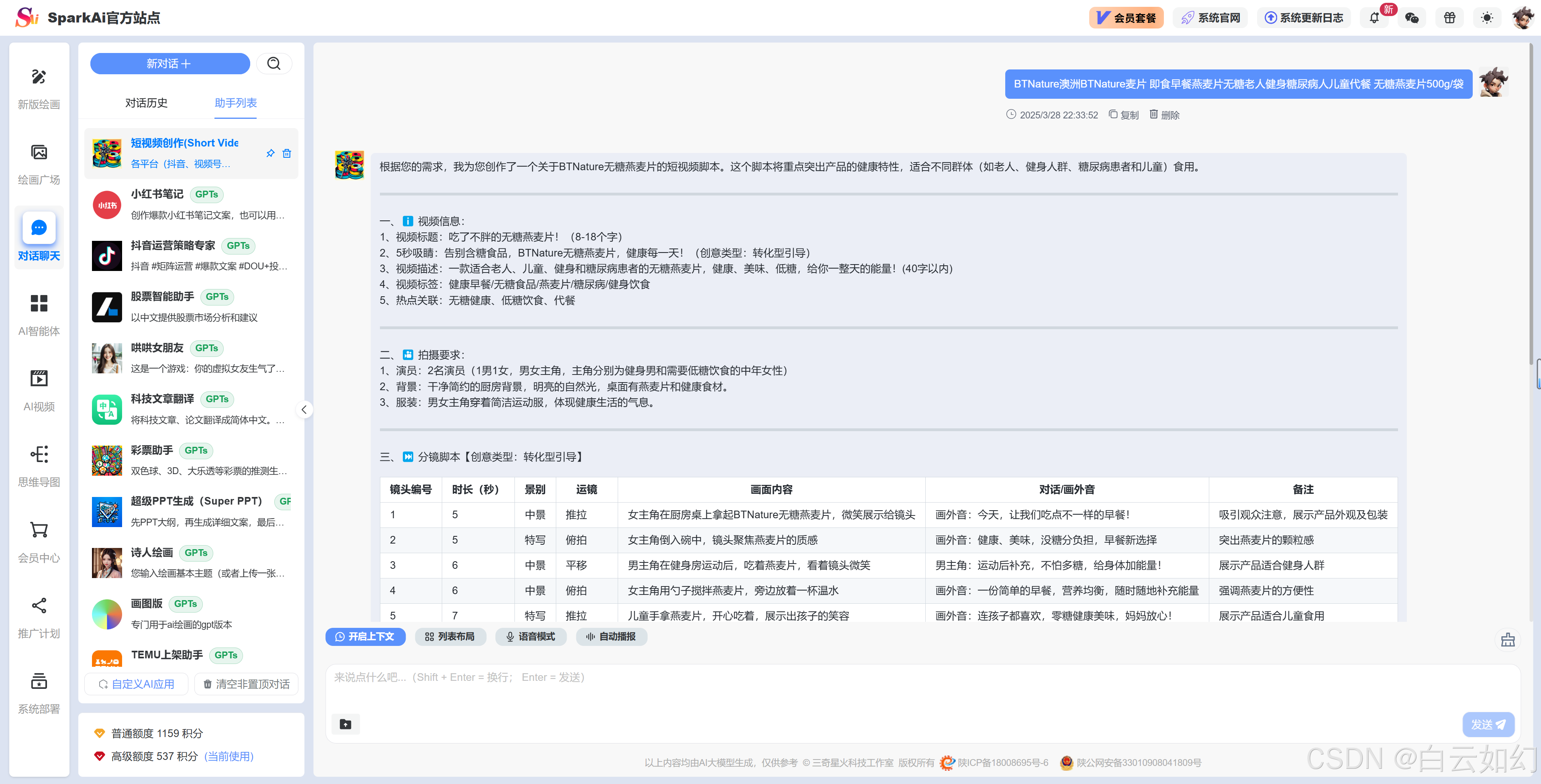Click the search conversations magnifier icon
This screenshot has width=1541, height=784.
pos(274,64)
